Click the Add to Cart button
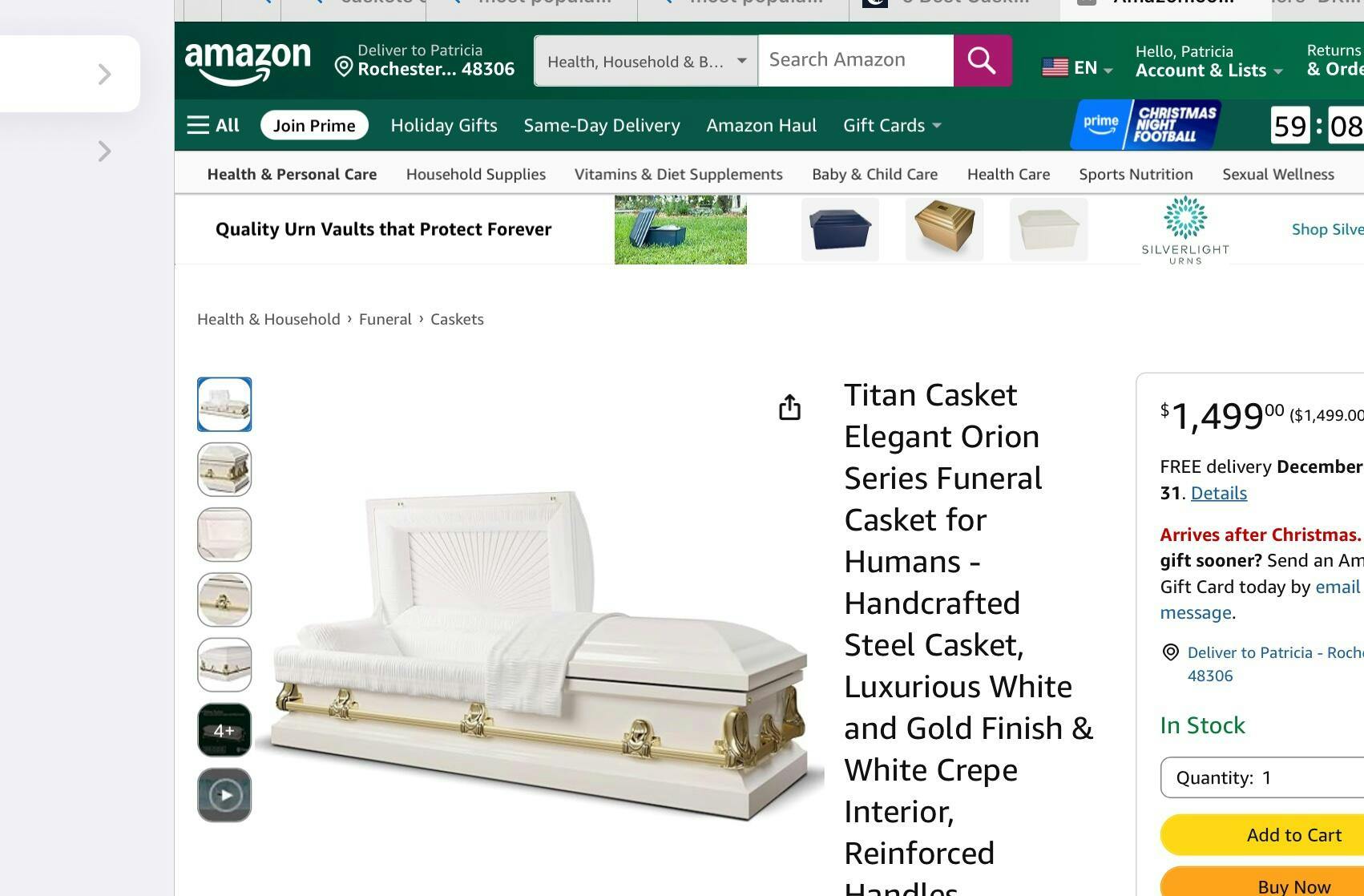Screen dimensions: 1364x896 [x=1262, y=835]
